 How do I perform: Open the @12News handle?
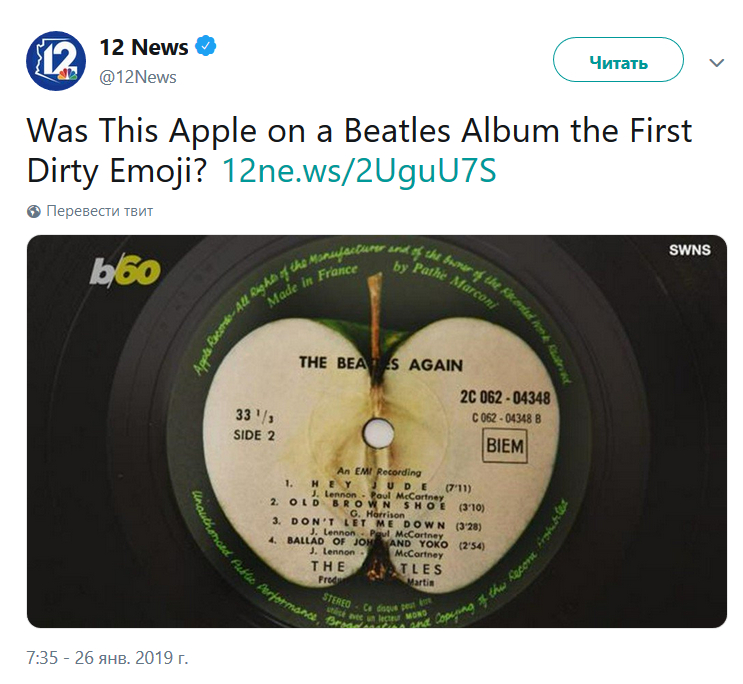[x=137, y=77]
